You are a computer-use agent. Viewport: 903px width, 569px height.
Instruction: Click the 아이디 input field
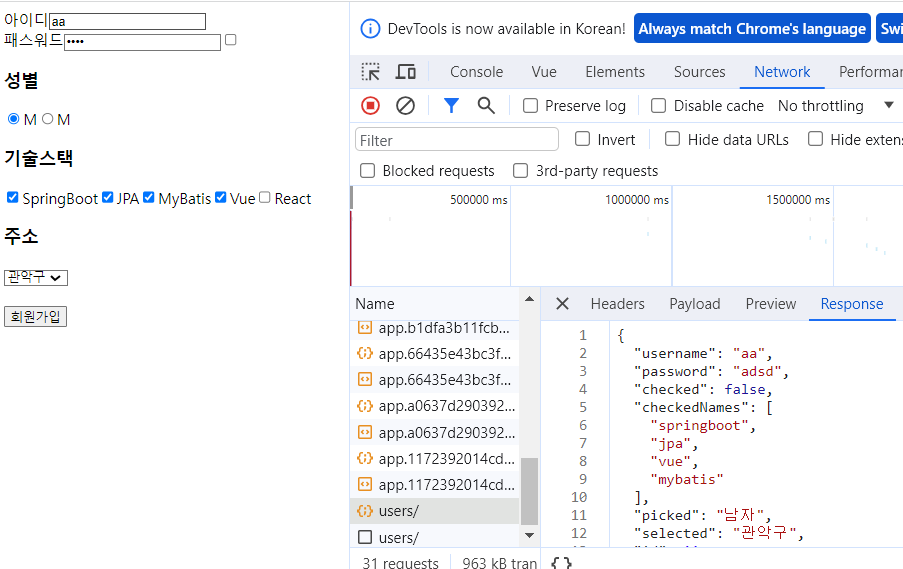point(127,21)
